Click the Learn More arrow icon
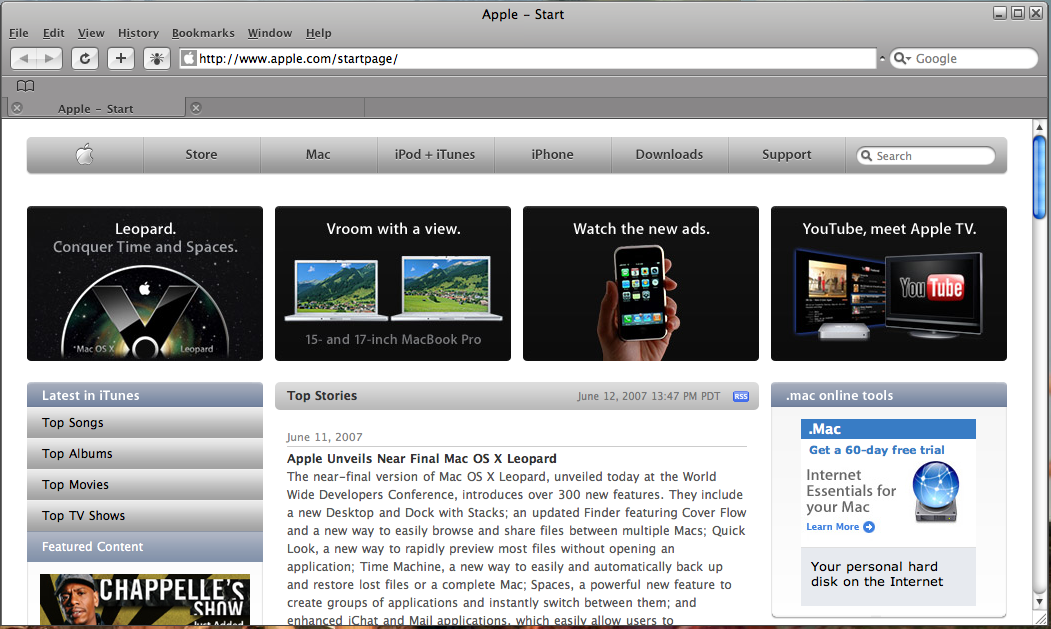 pyautogui.click(x=869, y=527)
